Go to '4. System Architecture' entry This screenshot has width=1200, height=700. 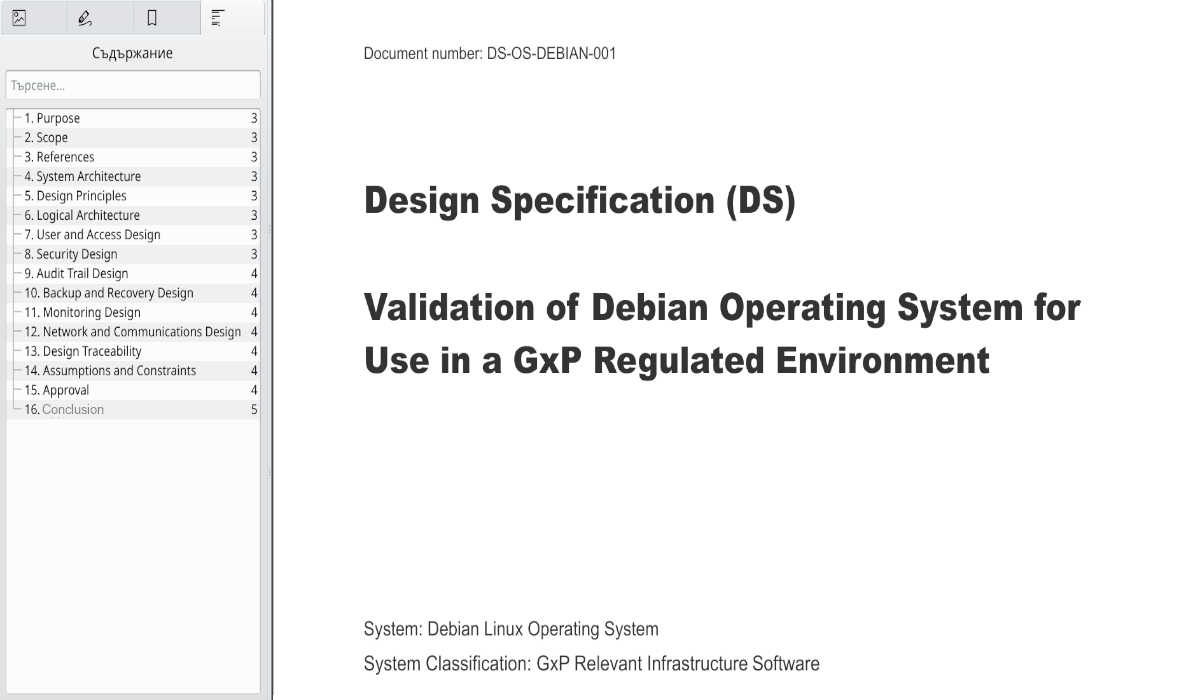133,176
